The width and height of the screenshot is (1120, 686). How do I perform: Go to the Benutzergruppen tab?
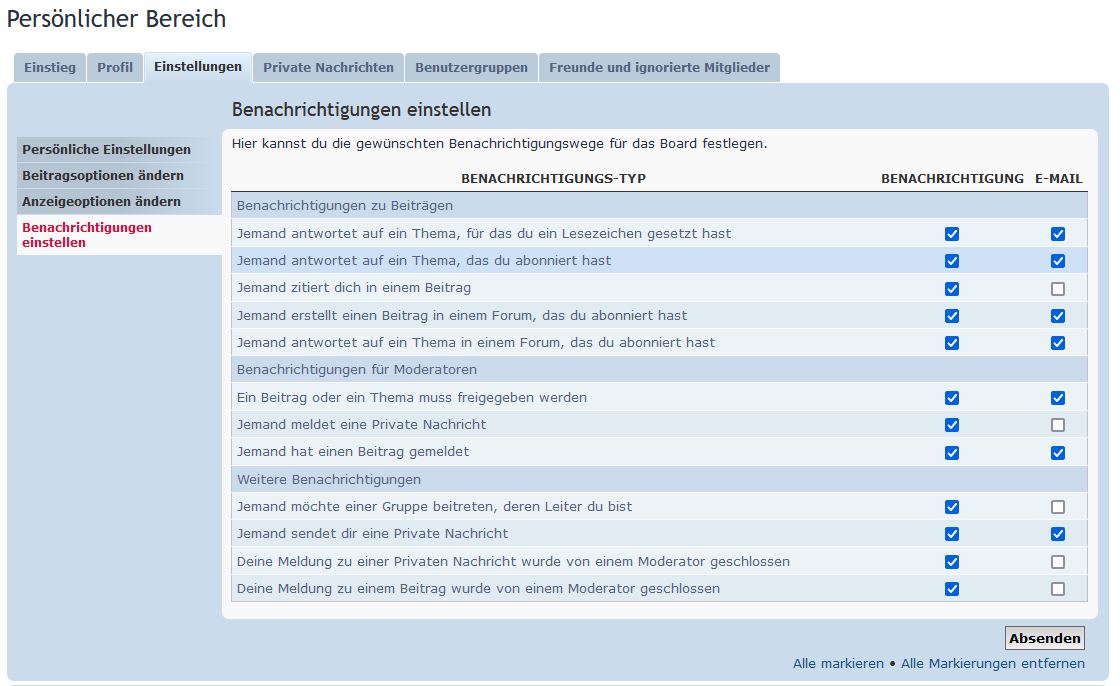coord(471,68)
